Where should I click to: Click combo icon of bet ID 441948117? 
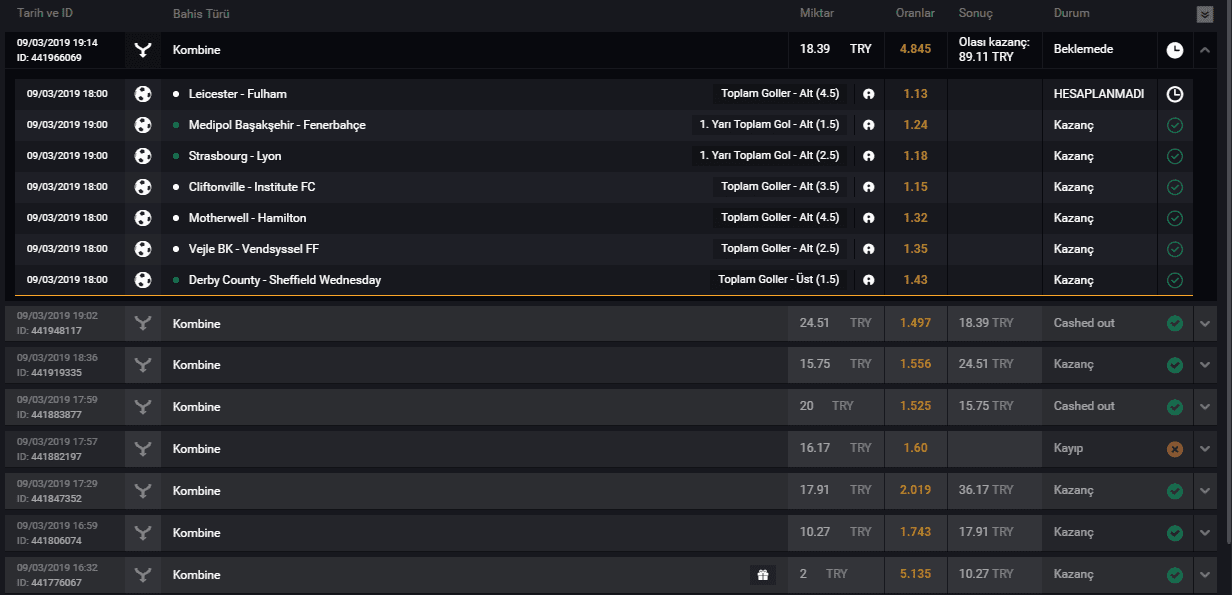point(143,324)
